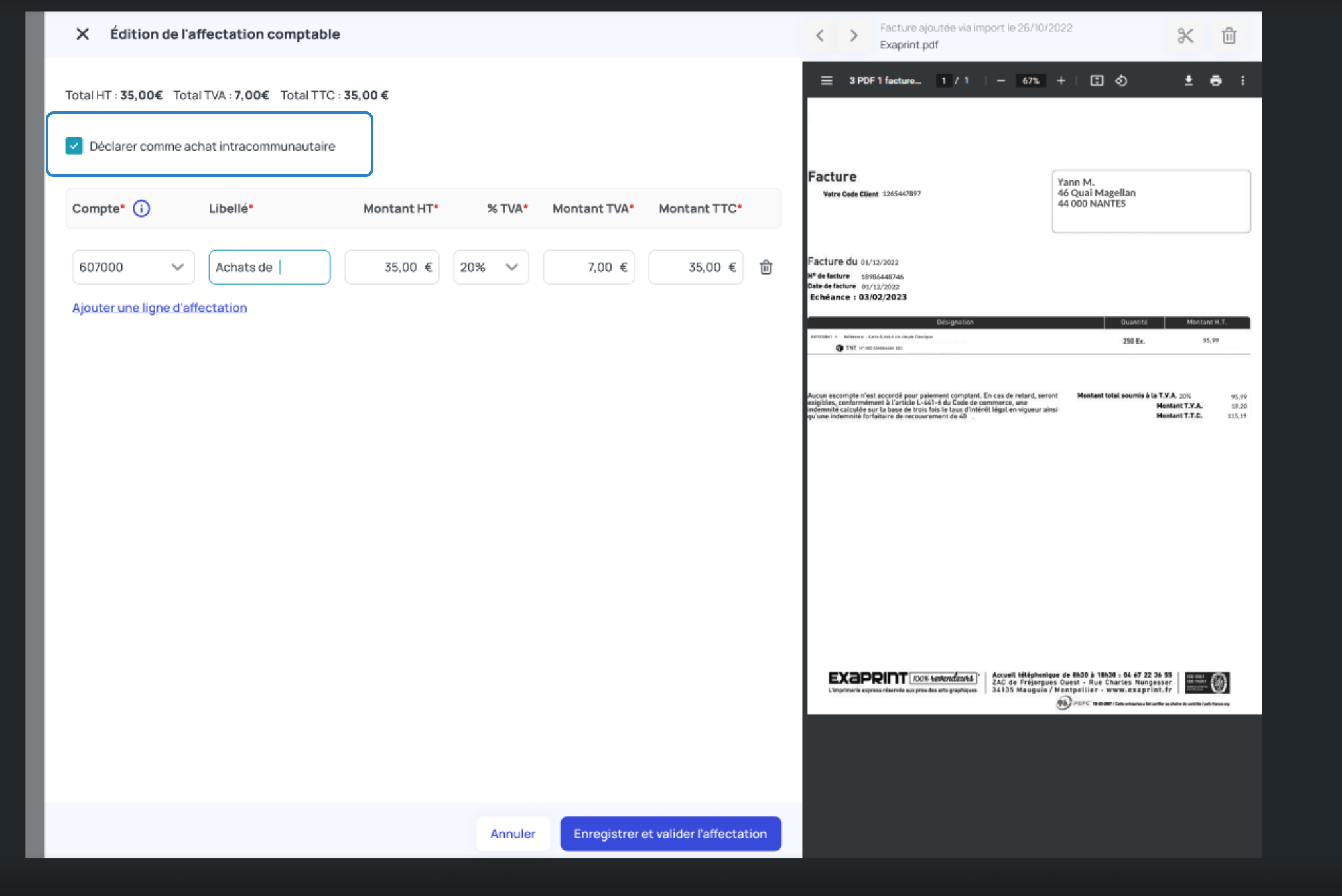Image resolution: width=1342 pixels, height=896 pixels.
Task: Close the accounting allocation editor with X
Action: coord(82,34)
